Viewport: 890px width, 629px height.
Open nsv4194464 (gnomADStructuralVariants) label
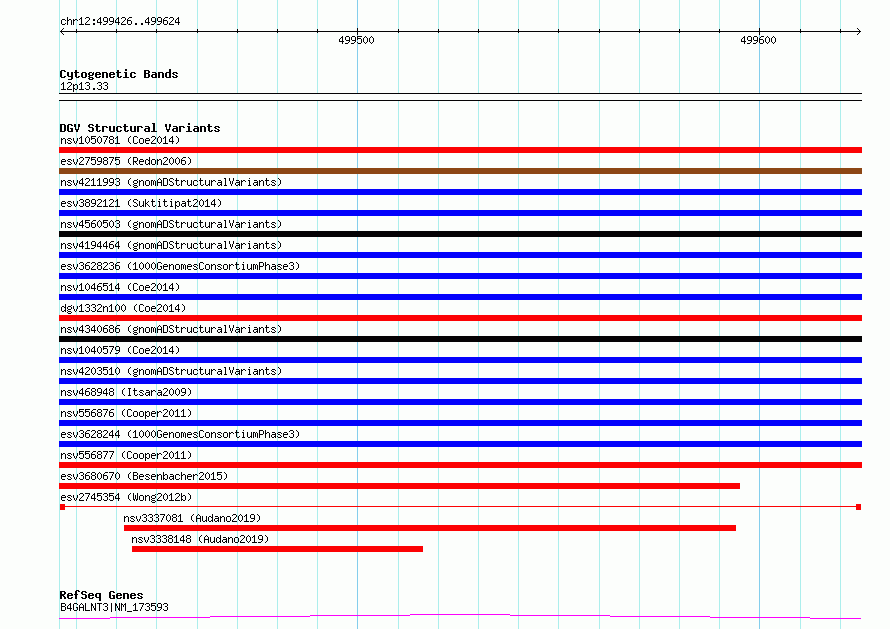click(171, 245)
